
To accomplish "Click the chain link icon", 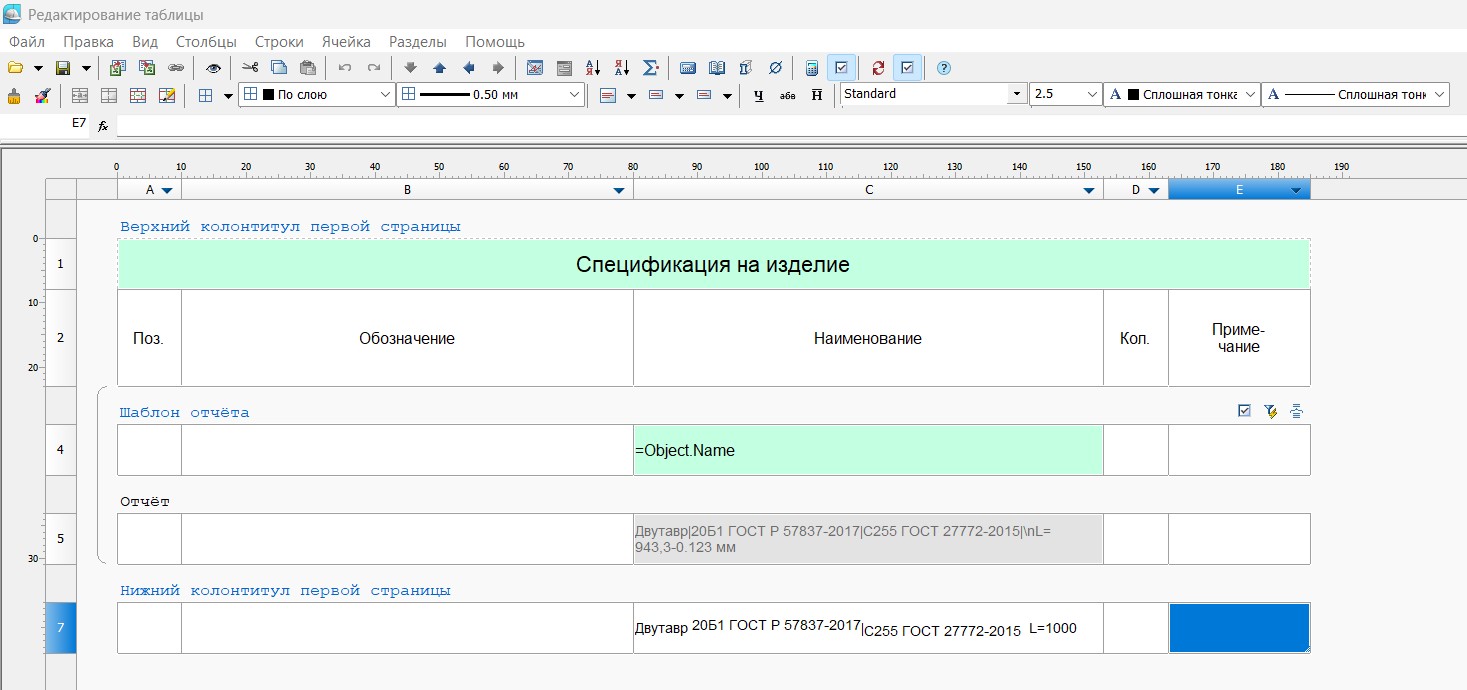I will [176, 68].
